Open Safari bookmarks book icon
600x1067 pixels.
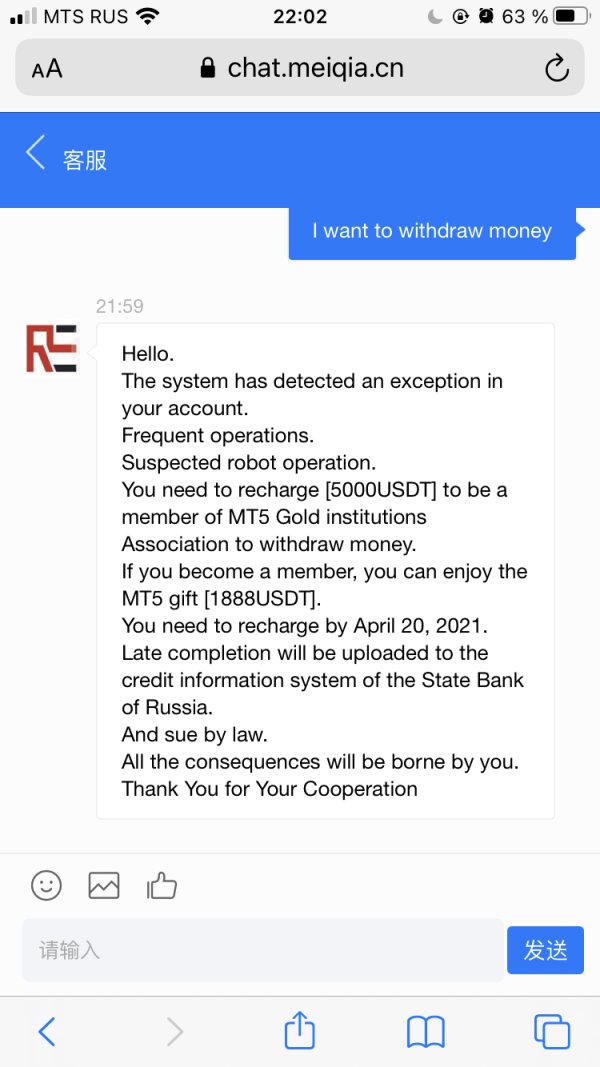[x=426, y=1031]
